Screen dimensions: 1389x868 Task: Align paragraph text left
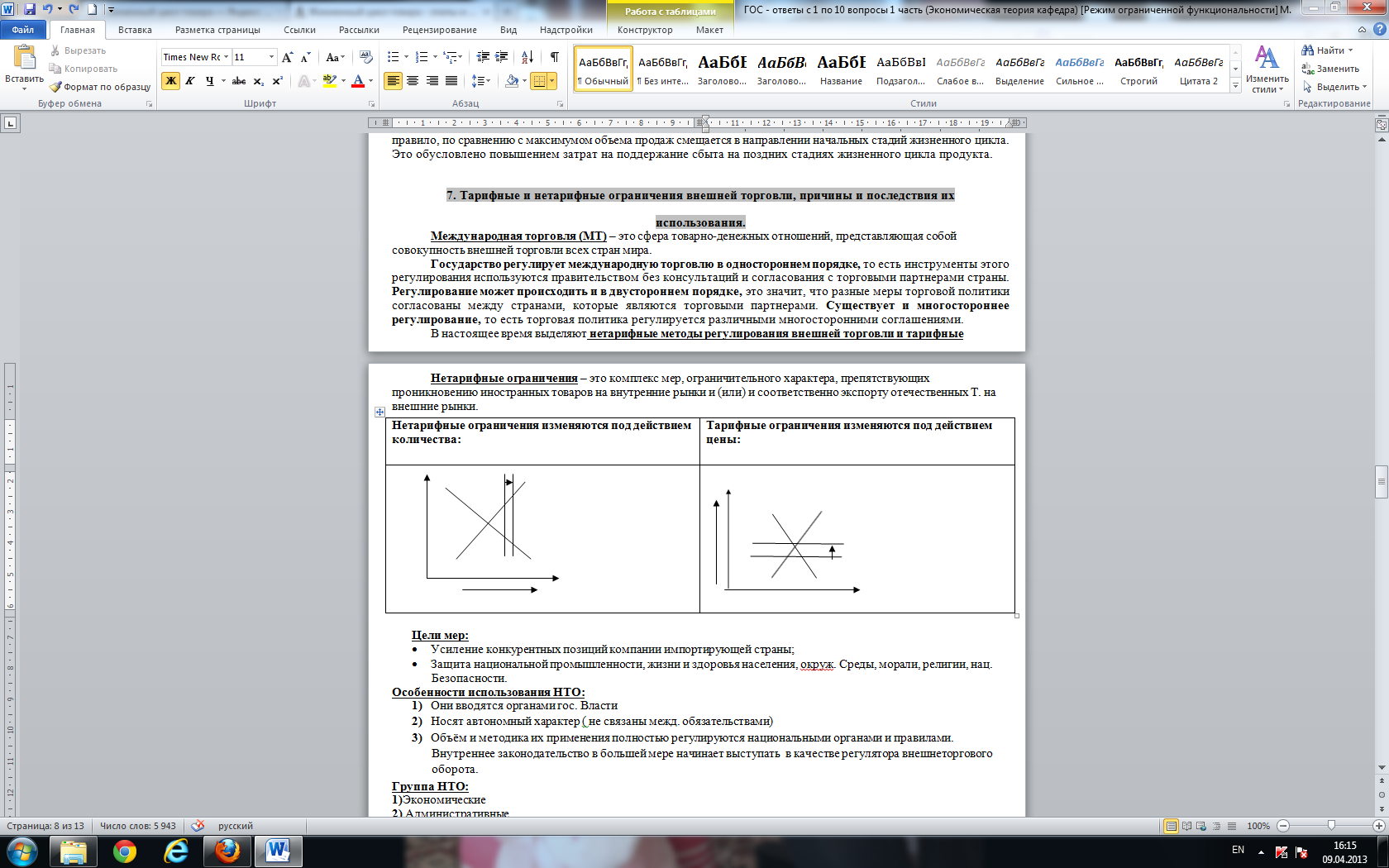[x=393, y=81]
